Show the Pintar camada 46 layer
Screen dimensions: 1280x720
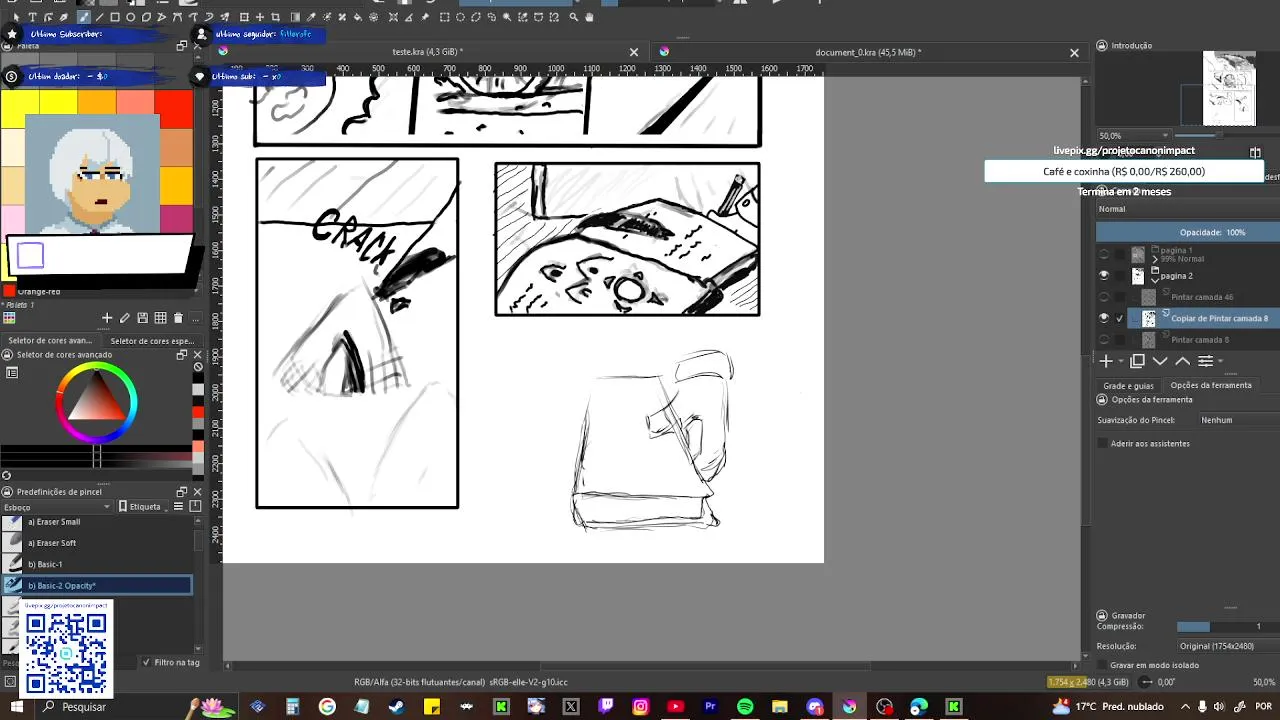tap(1104, 297)
